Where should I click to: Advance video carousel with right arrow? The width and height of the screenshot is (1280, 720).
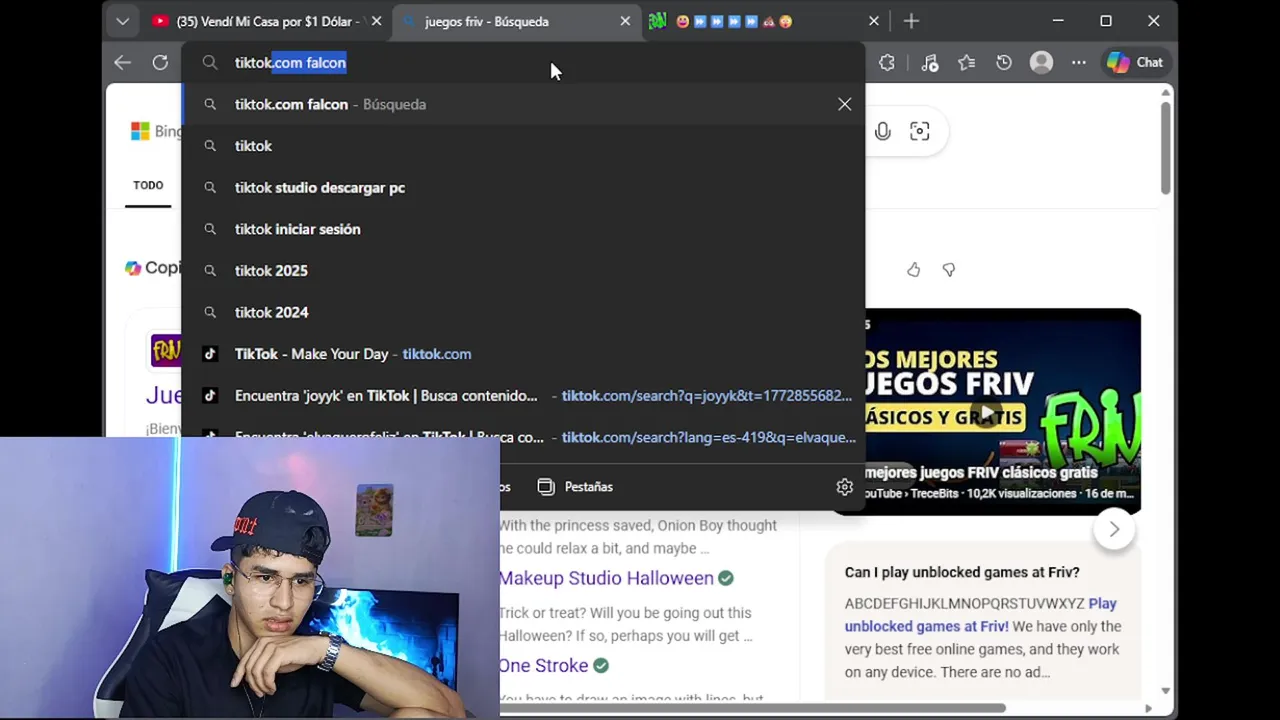click(x=1114, y=529)
